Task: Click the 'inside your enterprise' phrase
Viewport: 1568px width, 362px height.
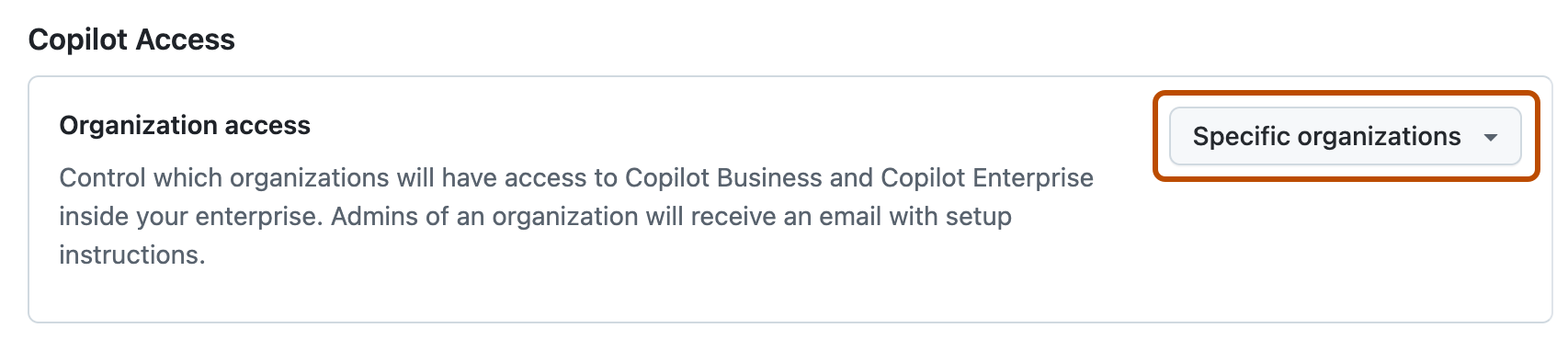Action: [x=191, y=216]
